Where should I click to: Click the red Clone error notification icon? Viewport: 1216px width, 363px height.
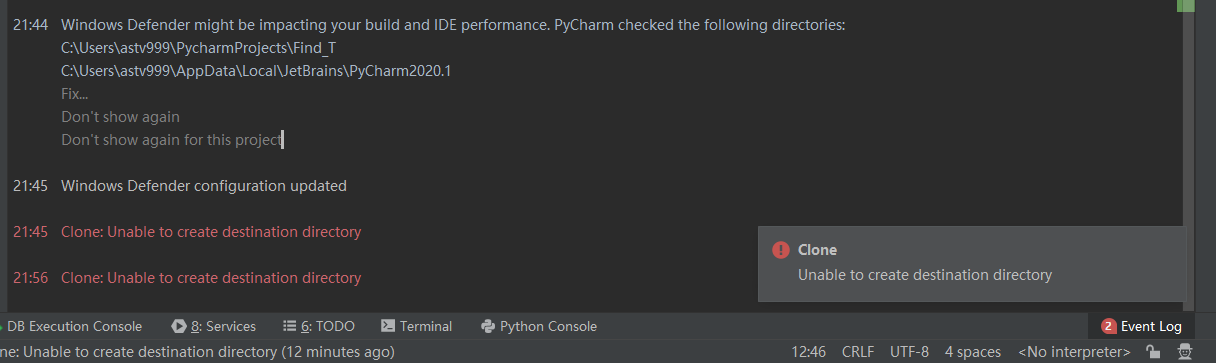[781, 250]
